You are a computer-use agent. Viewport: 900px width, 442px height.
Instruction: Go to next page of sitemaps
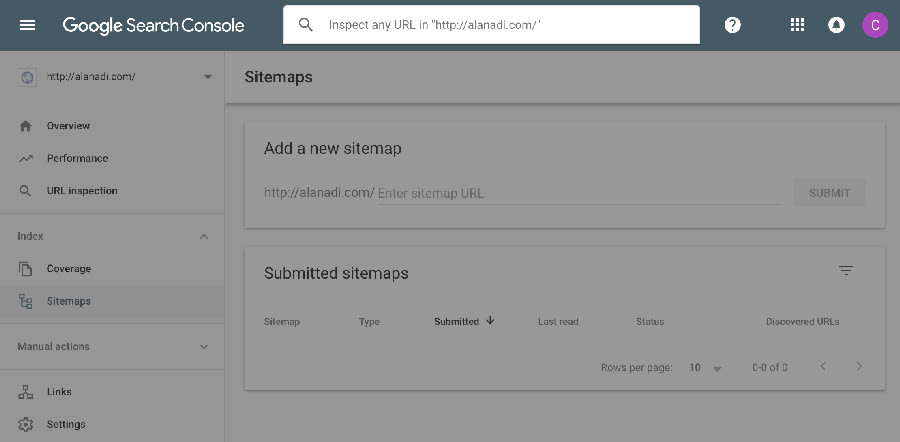click(859, 366)
